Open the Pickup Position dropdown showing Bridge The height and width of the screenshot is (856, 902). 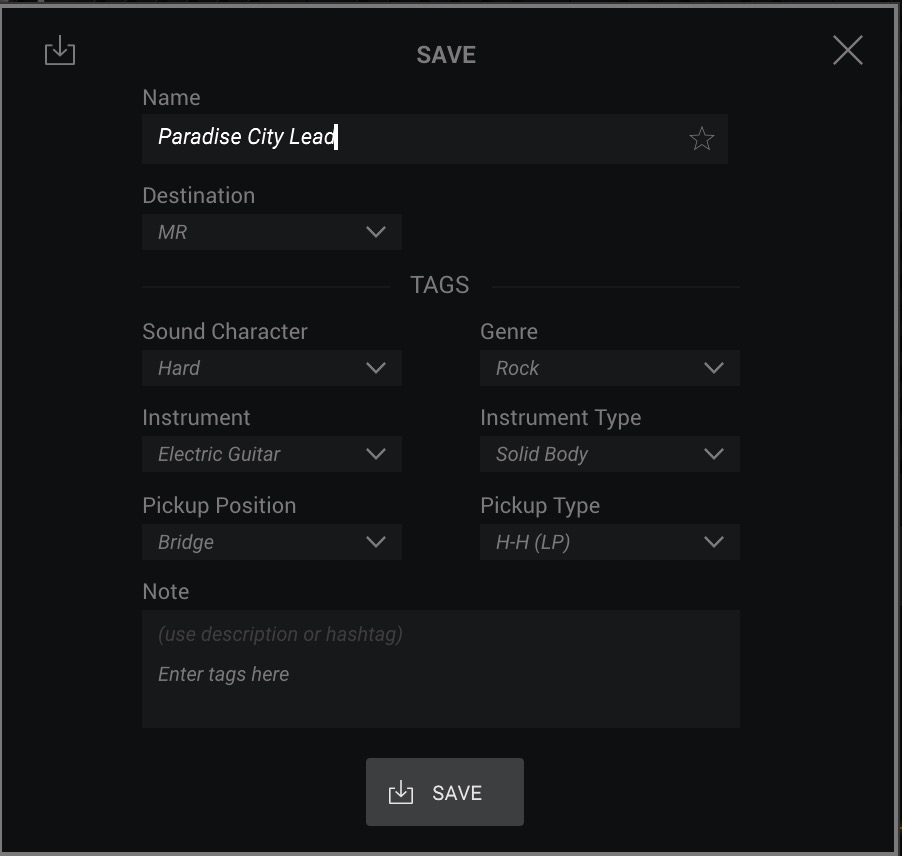272,541
